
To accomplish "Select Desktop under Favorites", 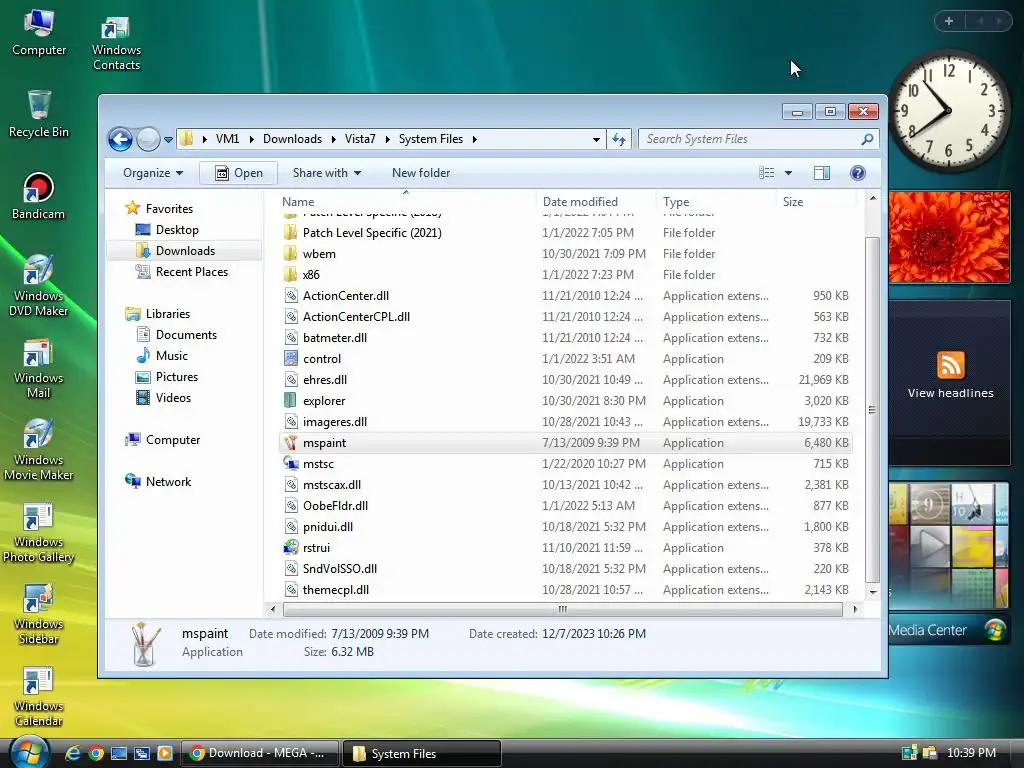I will point(177,230).
